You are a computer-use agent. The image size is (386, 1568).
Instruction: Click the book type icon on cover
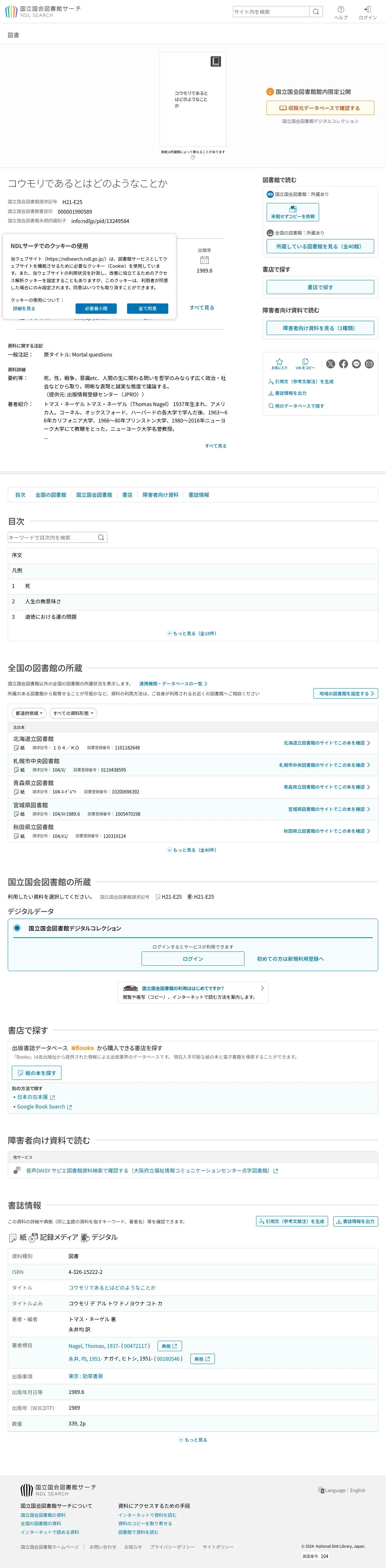coord(216,61)
